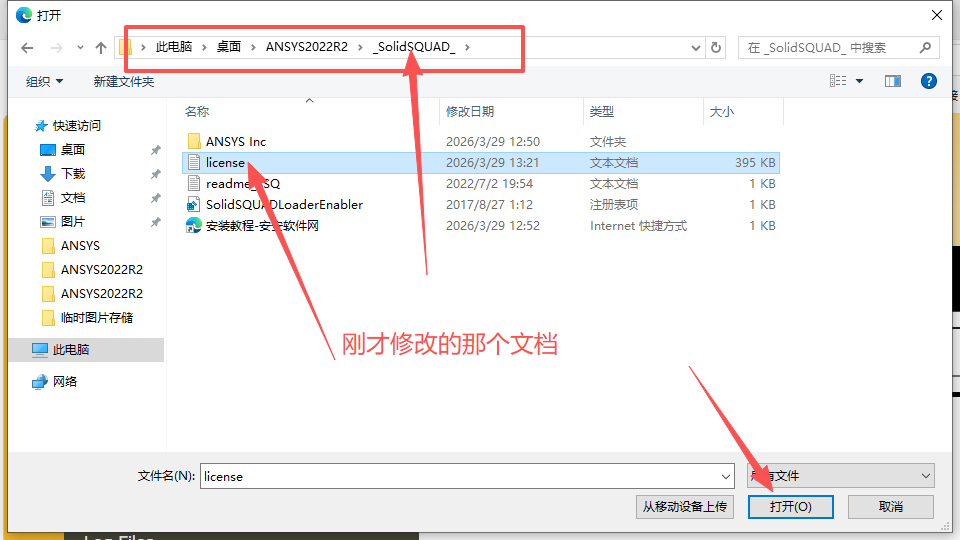Click the pin icon beside 图片
Viewport: 960px width, 540px height.
[x=156, y=222]
